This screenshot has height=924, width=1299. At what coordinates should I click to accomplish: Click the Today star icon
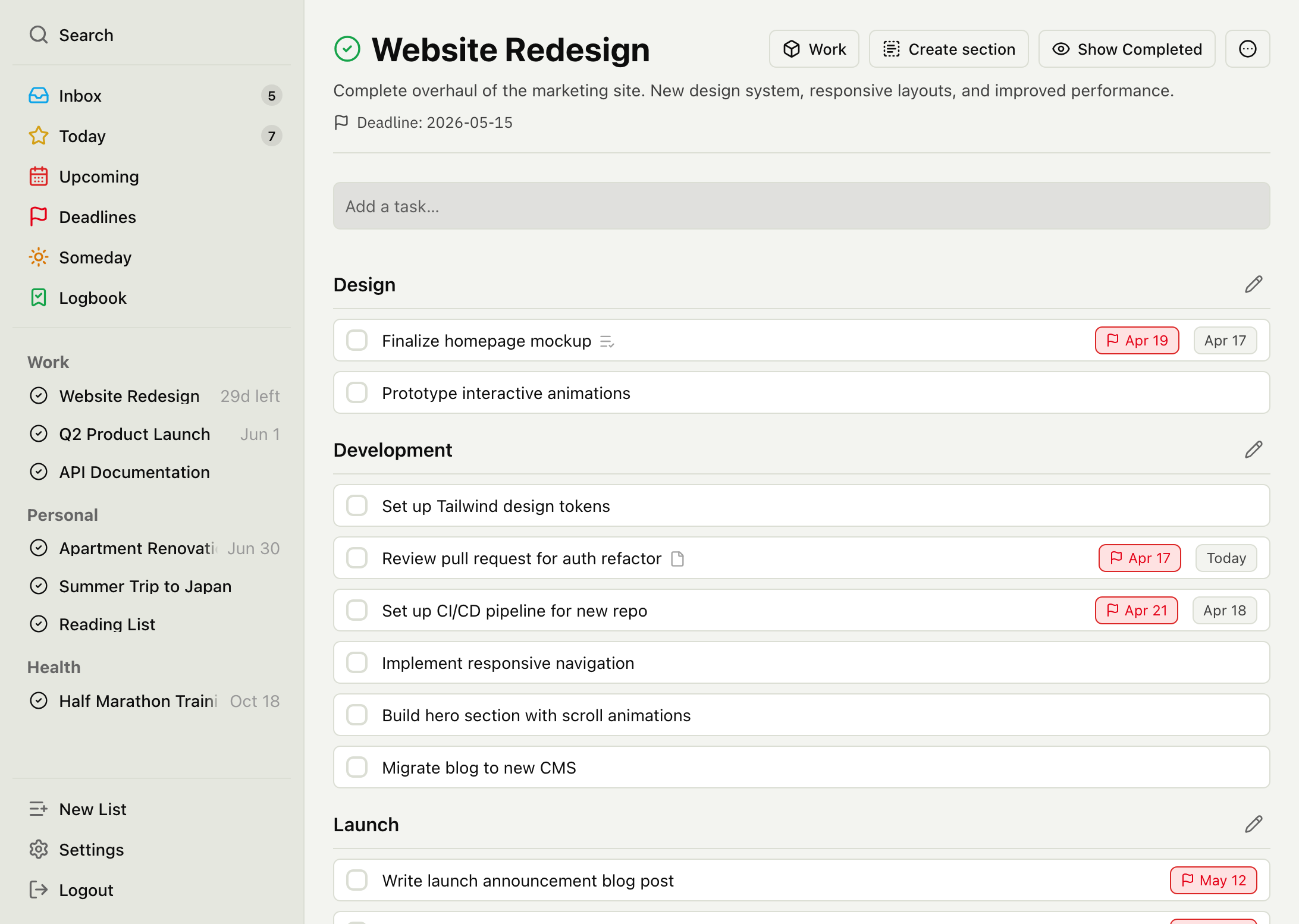point(39,136)
